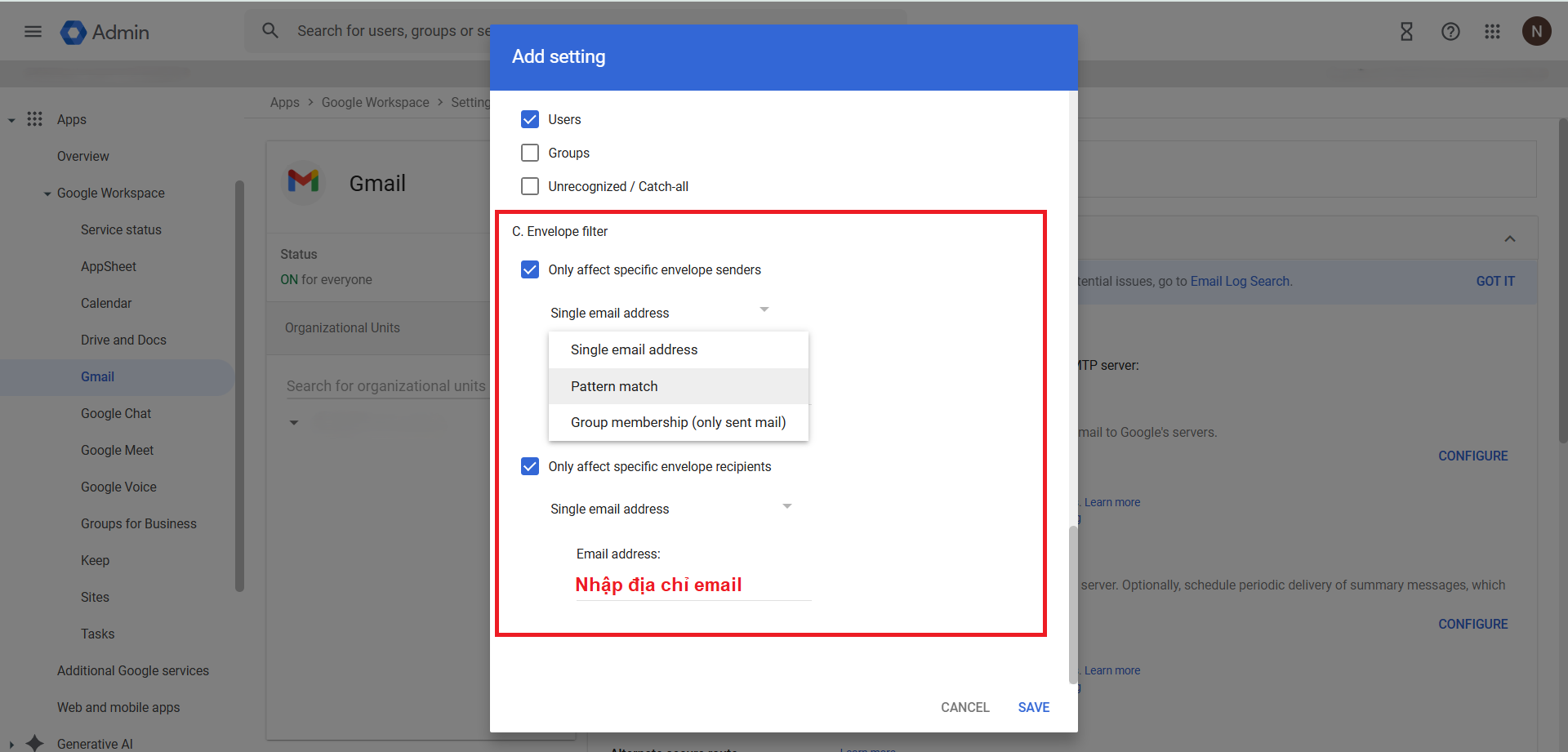Click the search magnifier icon
The height and width of the screenshot is (752, 1568).
[270, 31]
